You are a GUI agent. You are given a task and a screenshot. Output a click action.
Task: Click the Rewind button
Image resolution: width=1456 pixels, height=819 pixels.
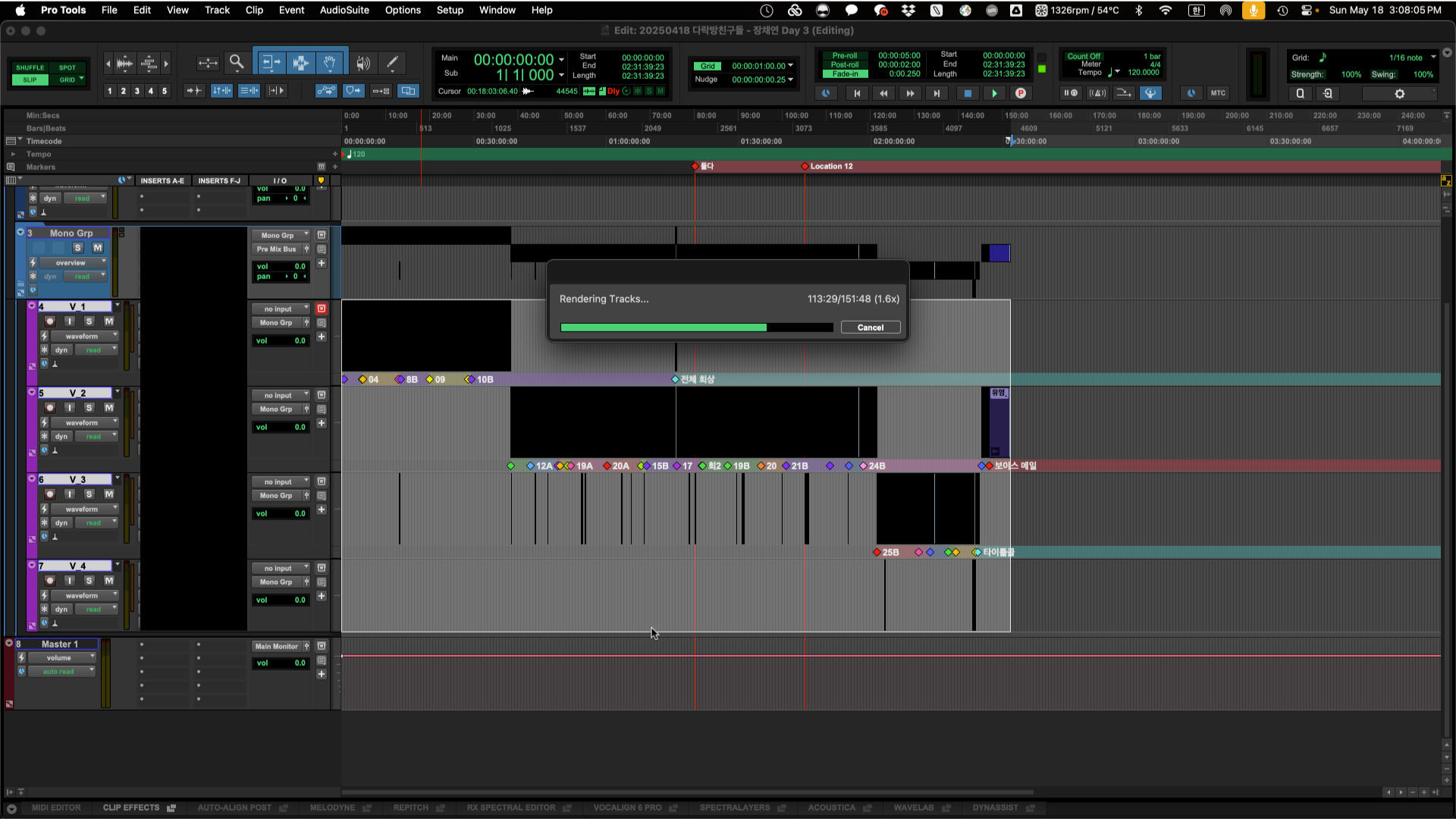[883, 93]
